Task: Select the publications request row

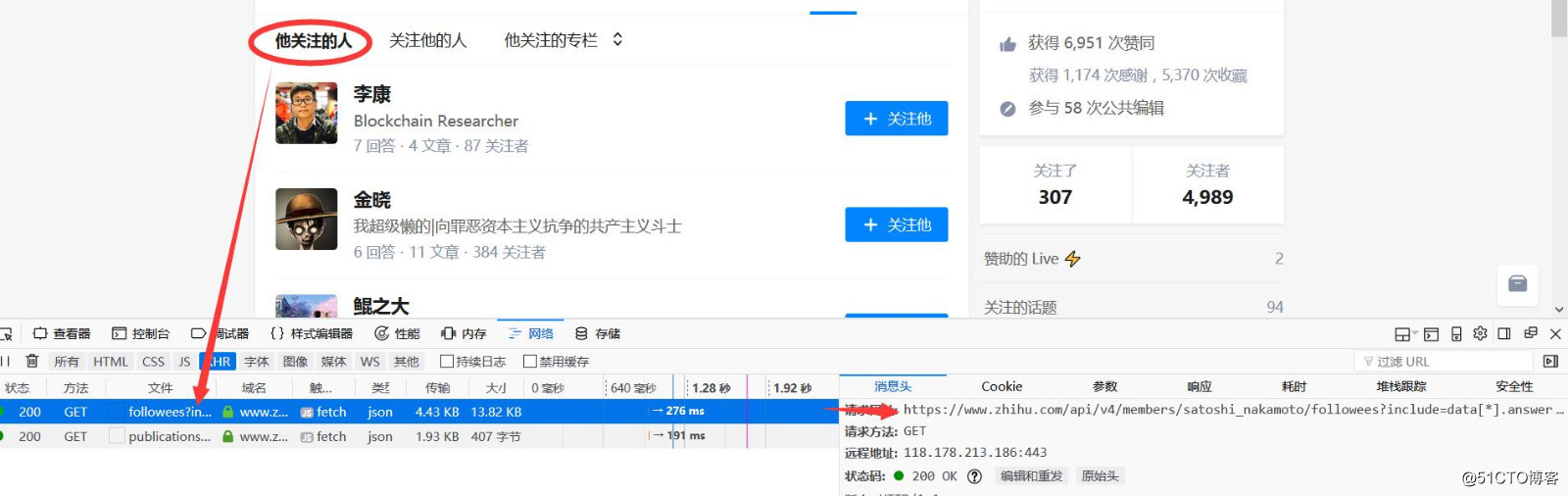Action: pyautogui.click(x=419, y=436)
